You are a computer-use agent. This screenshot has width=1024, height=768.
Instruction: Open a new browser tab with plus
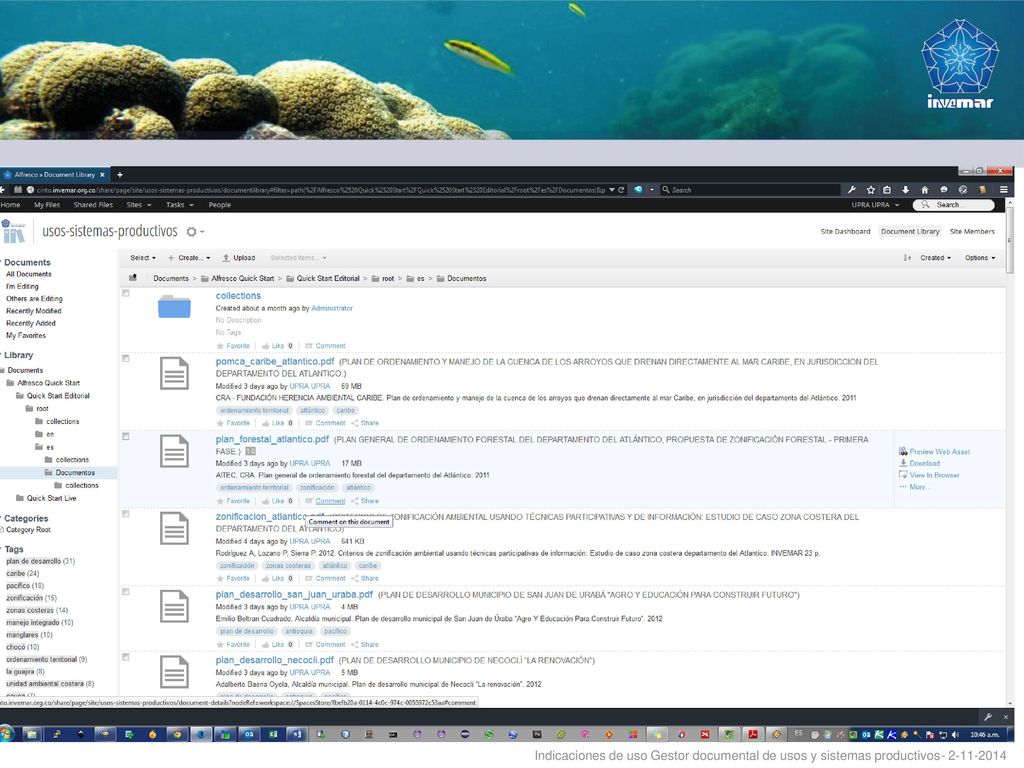pyautogui.click(x=120, y=175)
